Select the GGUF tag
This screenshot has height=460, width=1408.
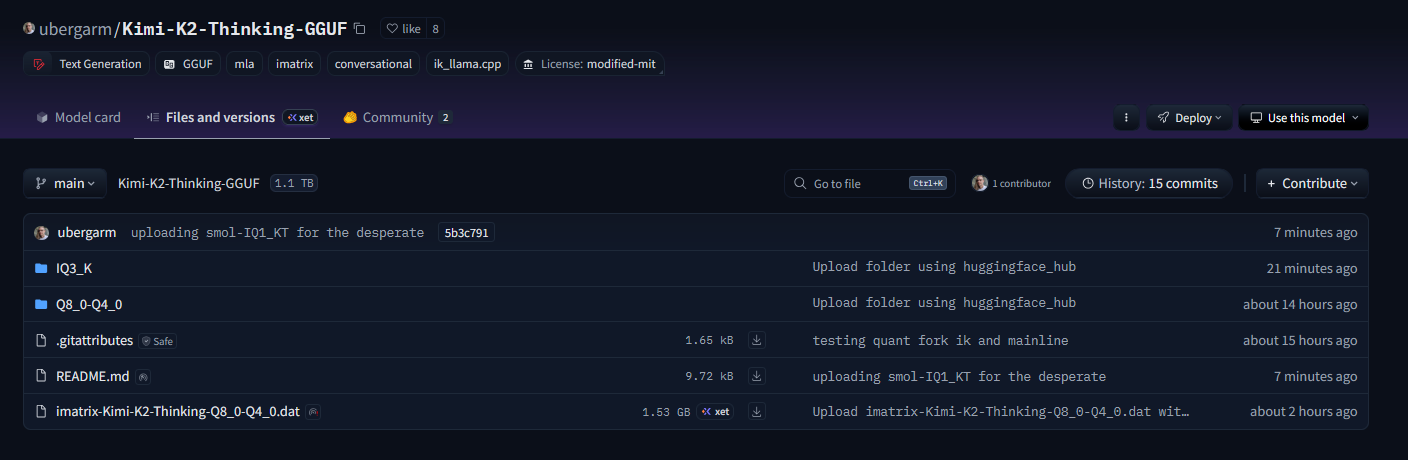coord(188,64)
